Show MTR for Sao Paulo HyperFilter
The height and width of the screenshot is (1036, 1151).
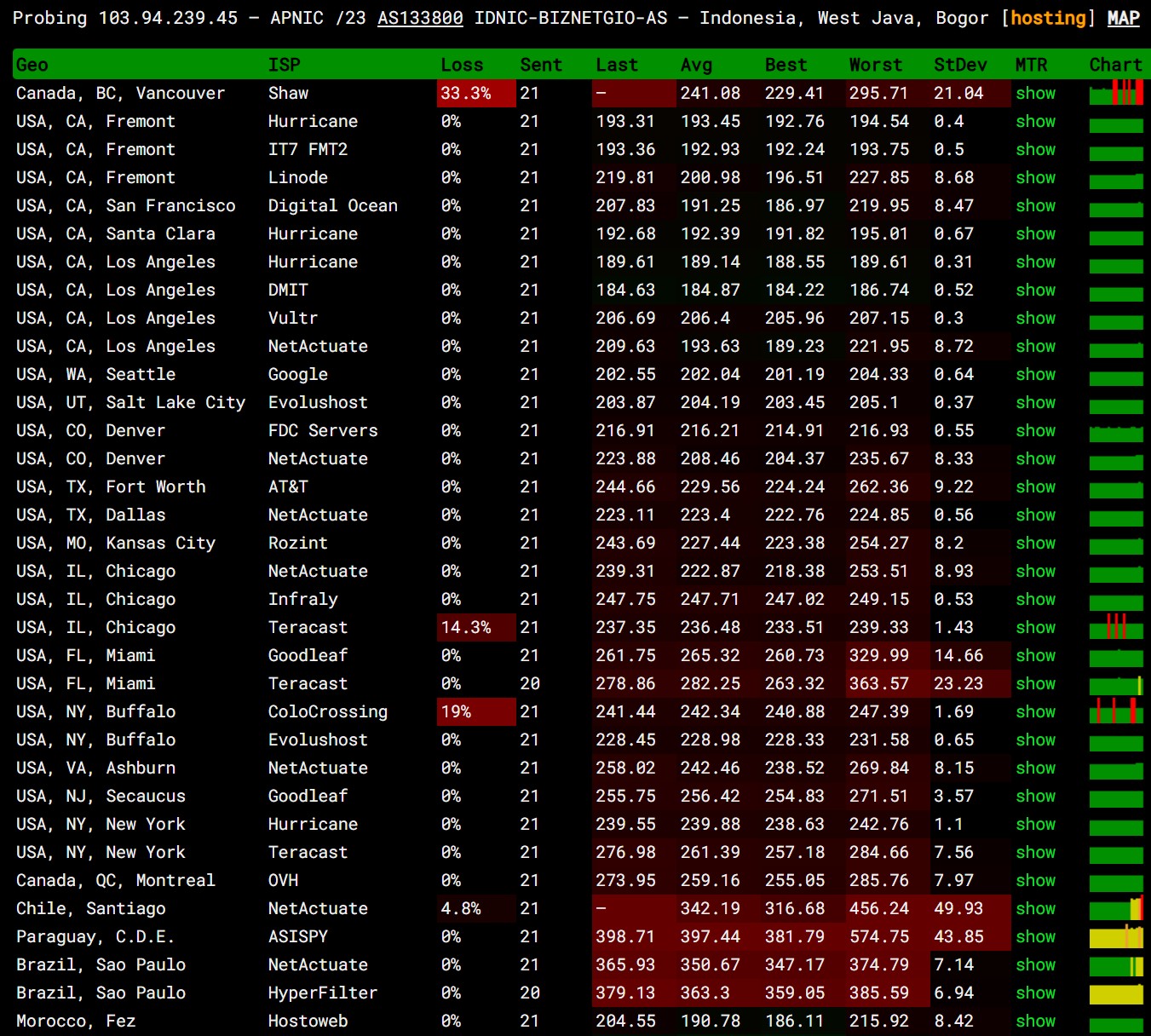1035,993
